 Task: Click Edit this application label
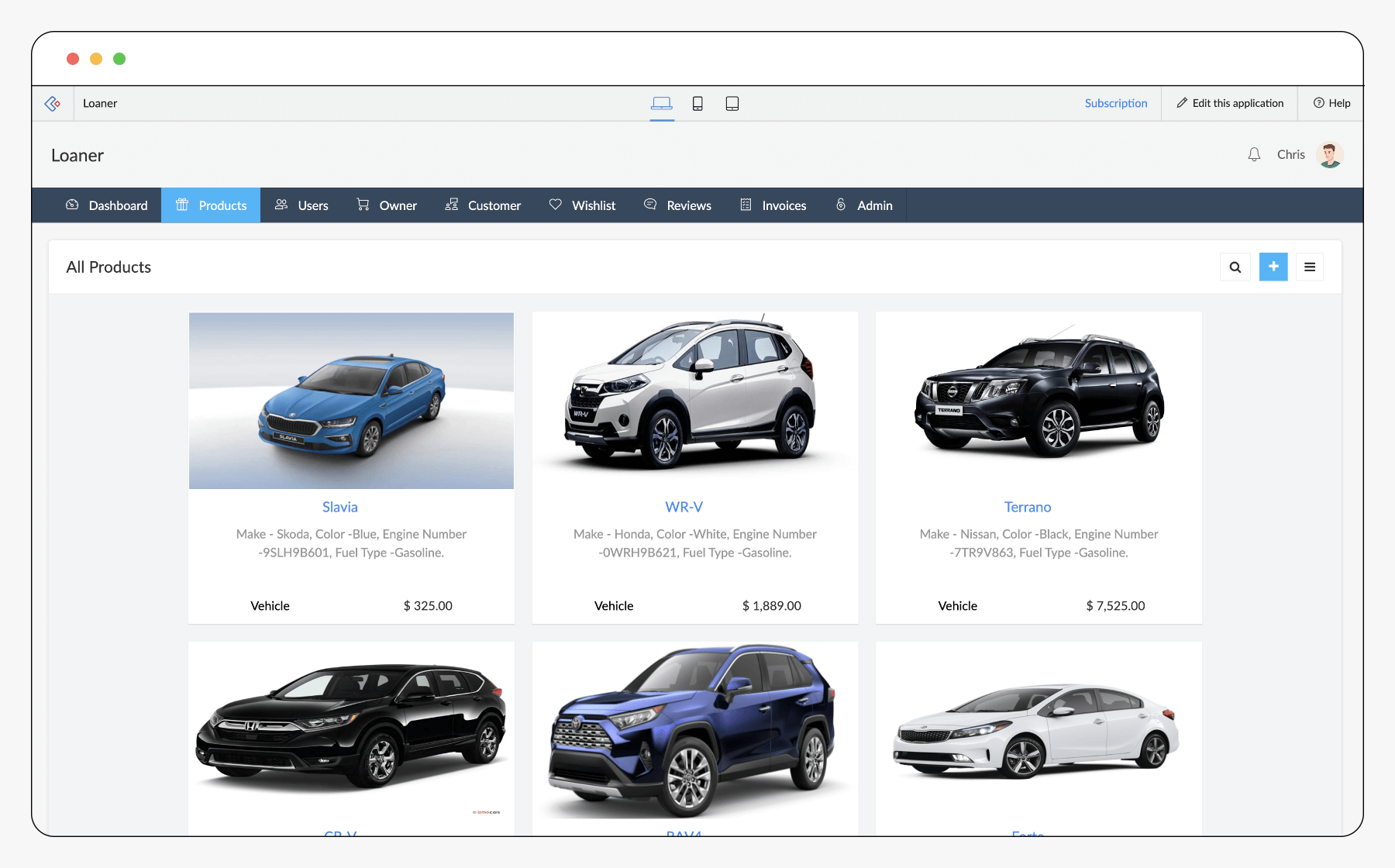(x=1238, y=103)
